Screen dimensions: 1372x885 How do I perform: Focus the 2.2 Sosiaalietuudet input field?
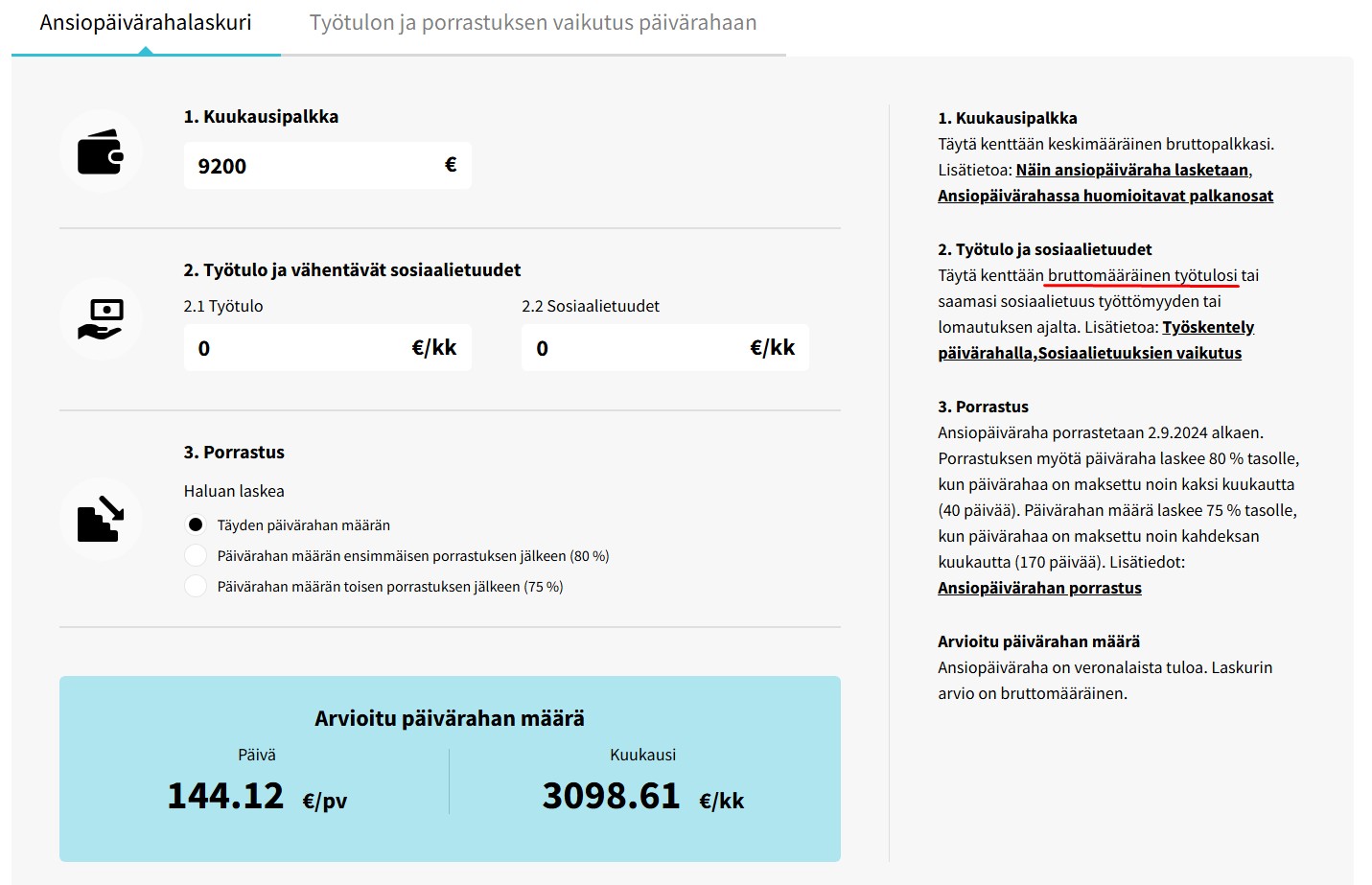(665, 347)
